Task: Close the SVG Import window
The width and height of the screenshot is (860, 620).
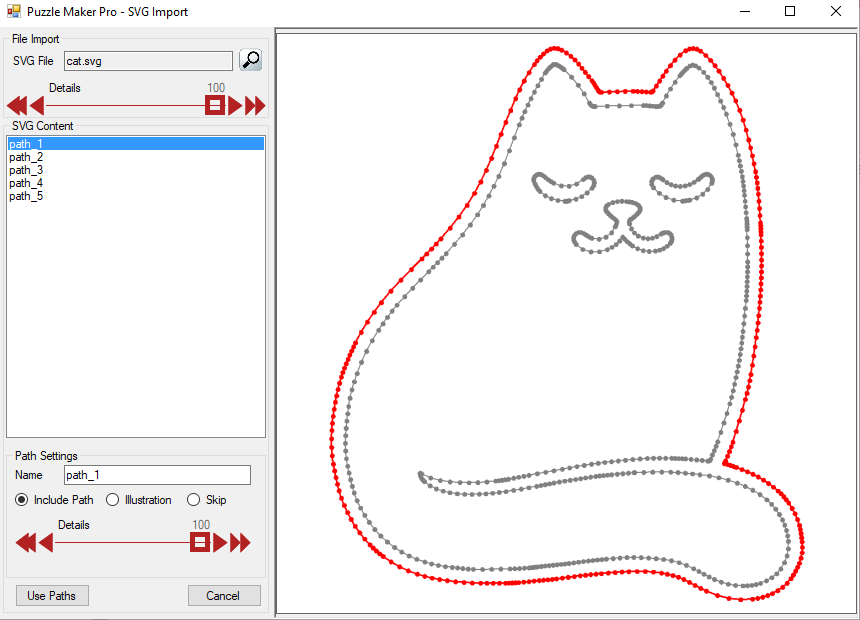Action: tap(835, 11)
